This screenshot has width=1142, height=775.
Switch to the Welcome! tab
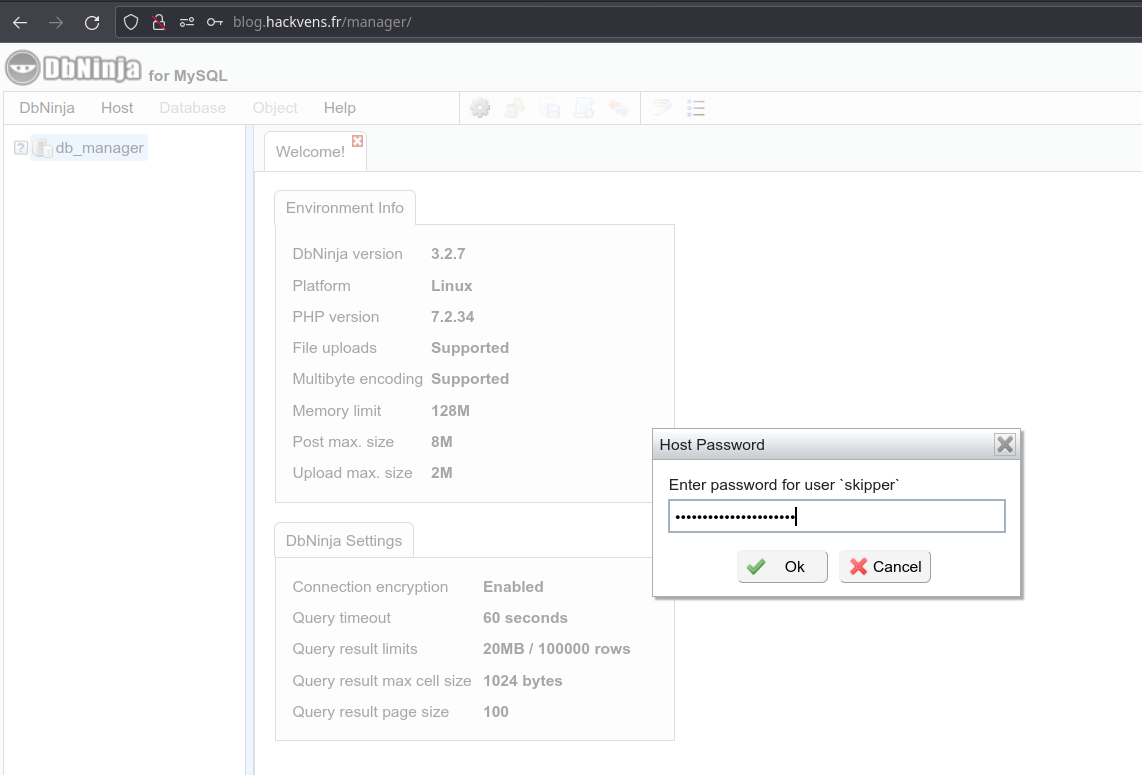310,152
